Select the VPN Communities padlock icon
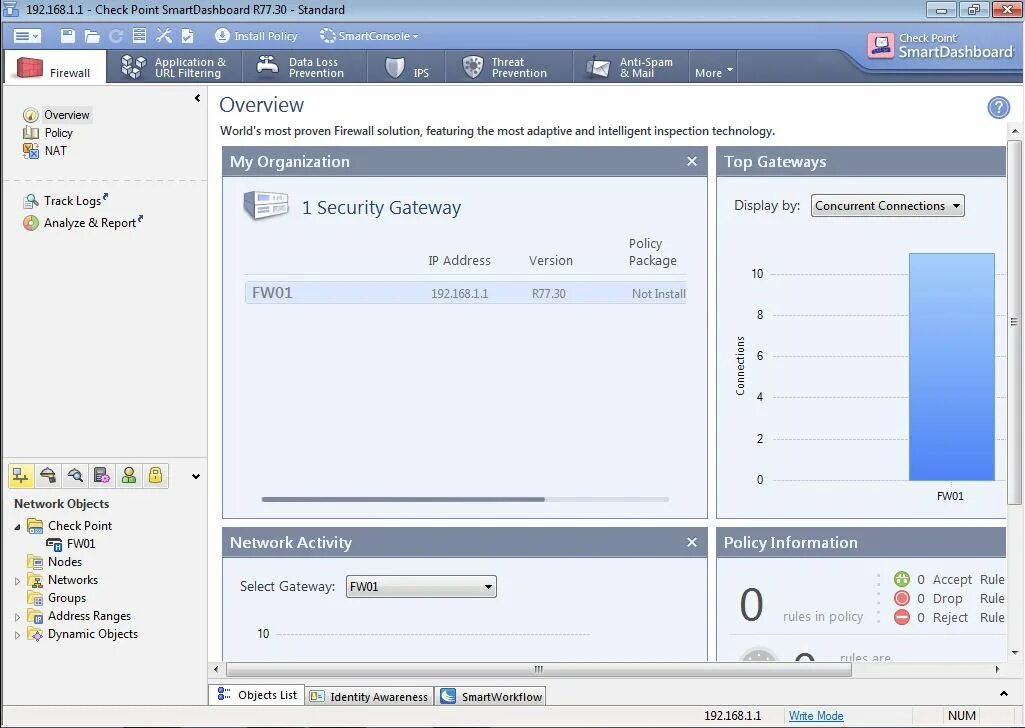The height and width of the screenshot is (728, 1025). point(156,475)
